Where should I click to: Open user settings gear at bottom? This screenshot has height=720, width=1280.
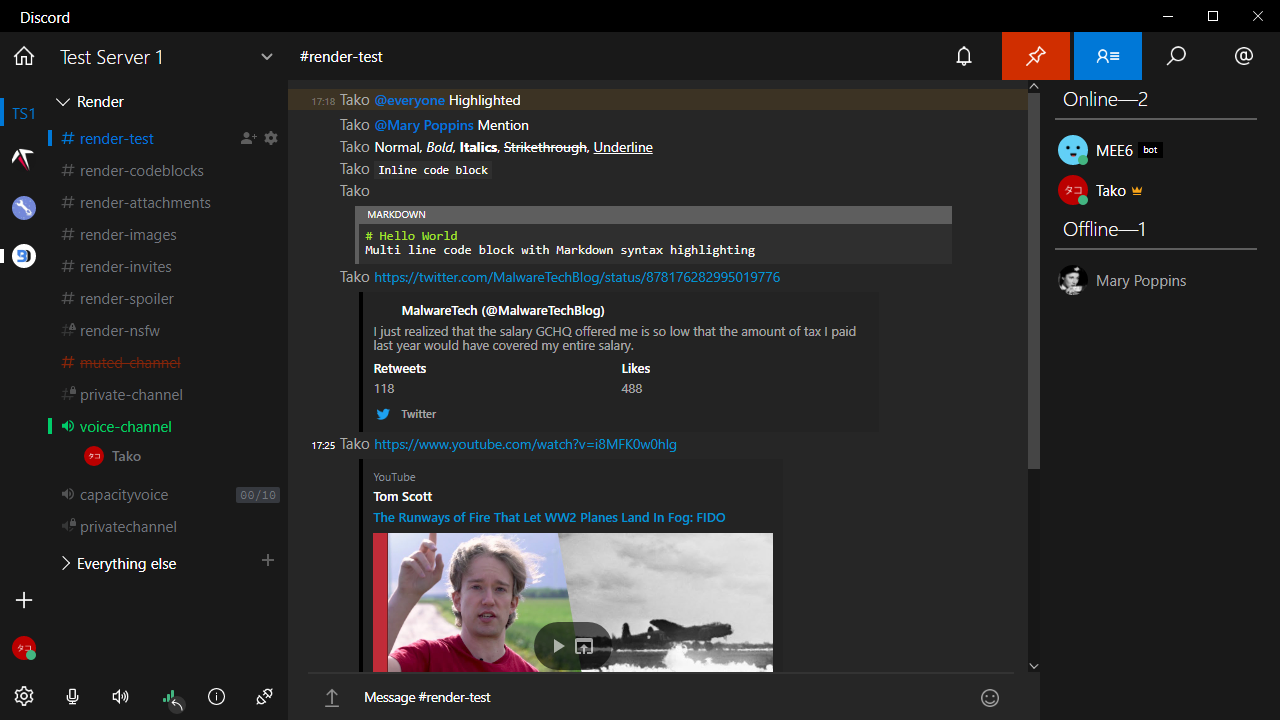[x=24, y=697]
